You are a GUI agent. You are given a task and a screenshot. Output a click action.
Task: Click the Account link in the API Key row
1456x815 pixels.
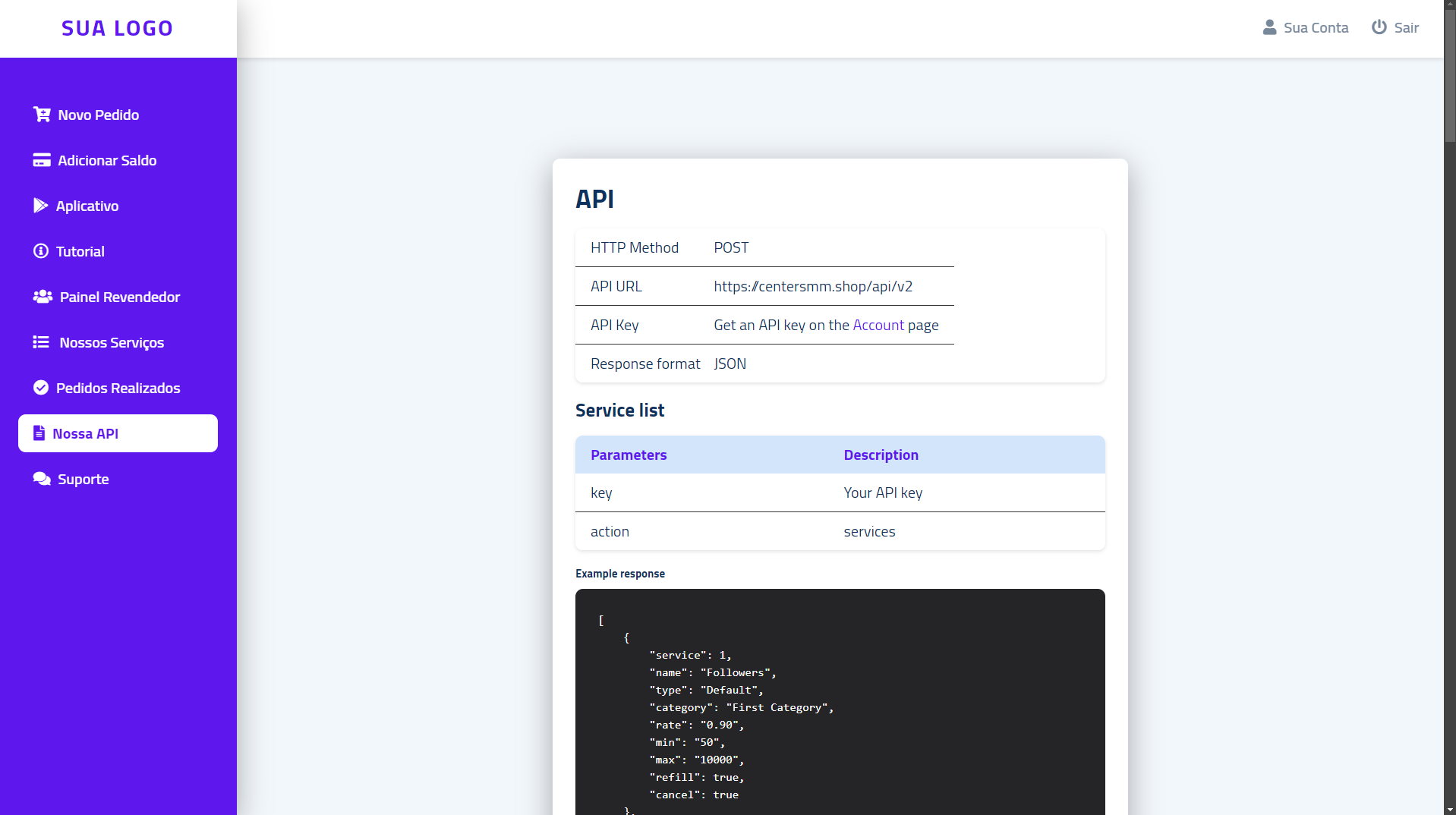point(878,325)
